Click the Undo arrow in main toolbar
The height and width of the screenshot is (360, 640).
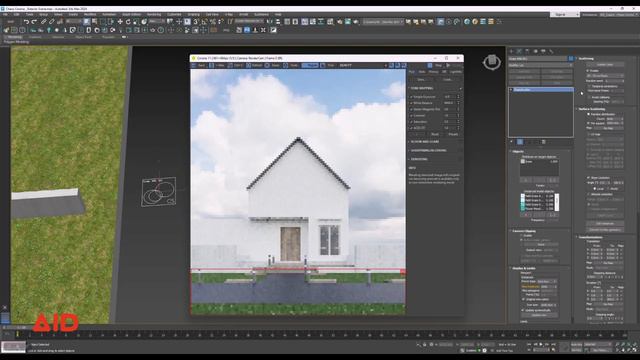tap(27, 21)
